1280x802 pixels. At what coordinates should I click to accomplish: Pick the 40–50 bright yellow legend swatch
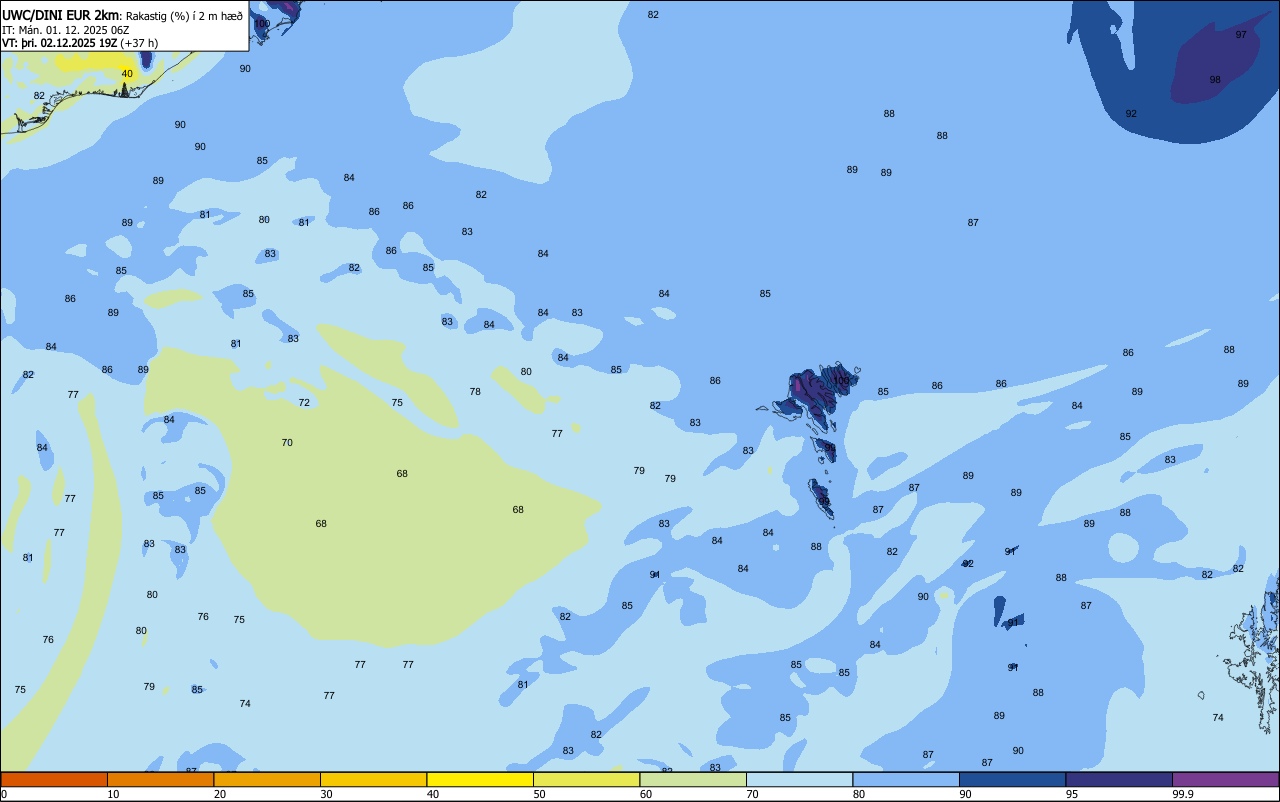pyautogui.click(x=480, y=779)
